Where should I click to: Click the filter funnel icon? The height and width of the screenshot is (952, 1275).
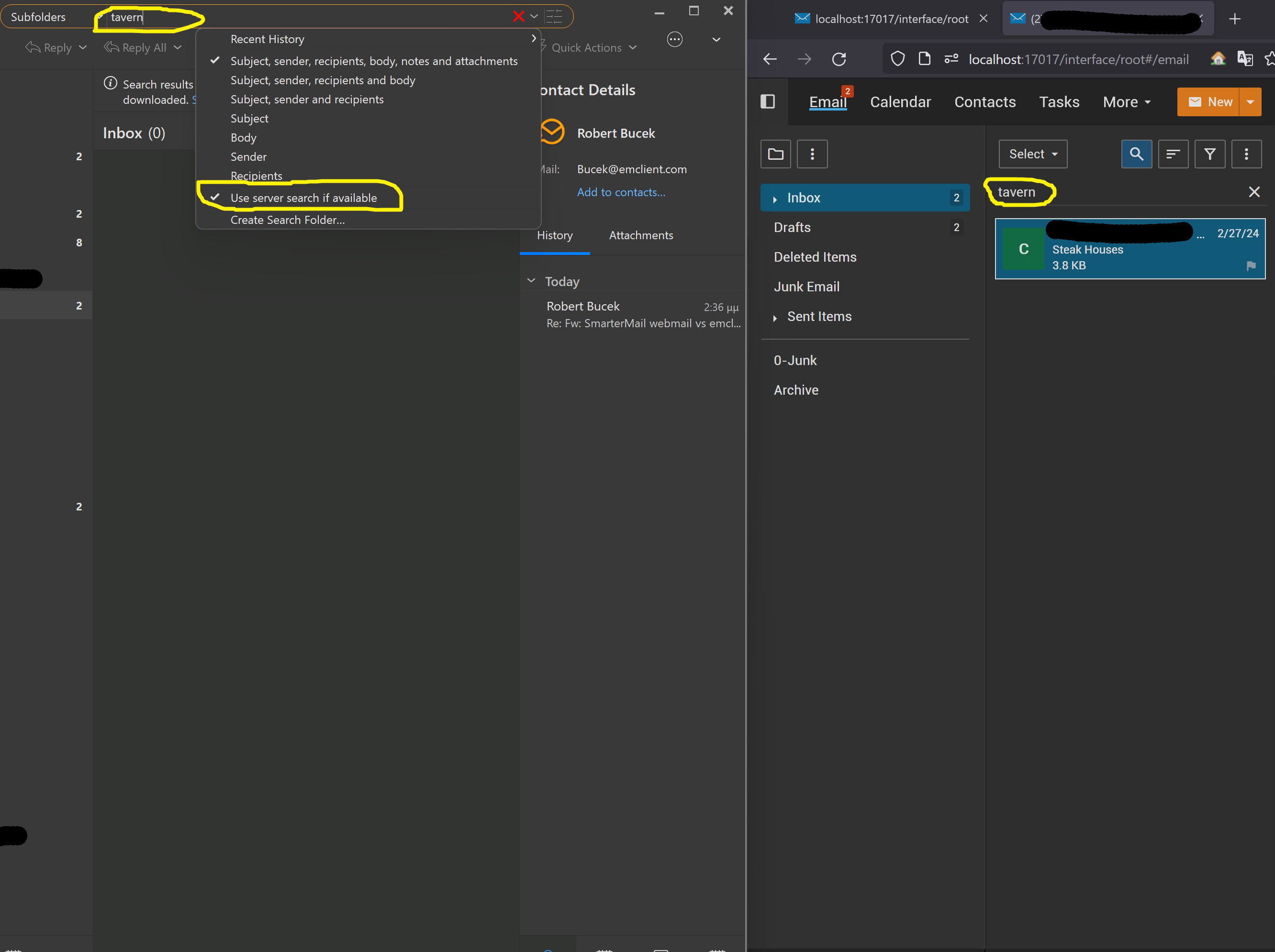pos(1209,154)
